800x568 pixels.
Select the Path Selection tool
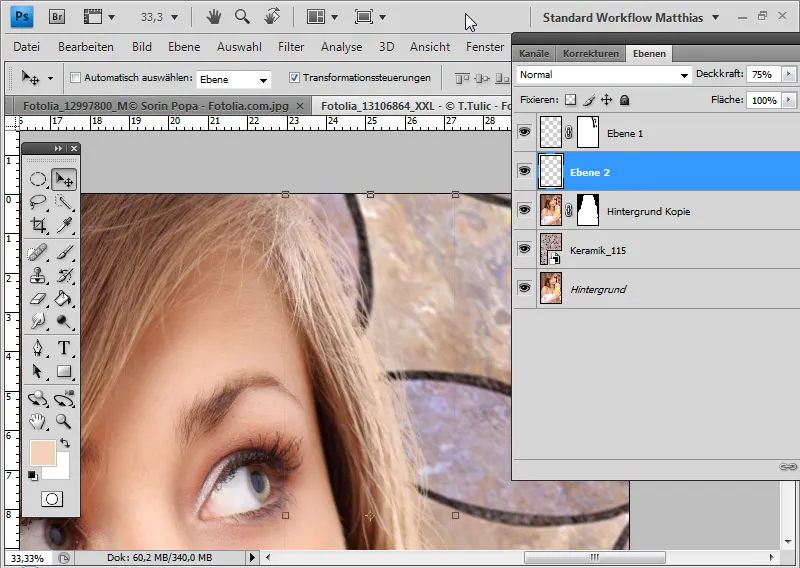[x=38, y=371]
